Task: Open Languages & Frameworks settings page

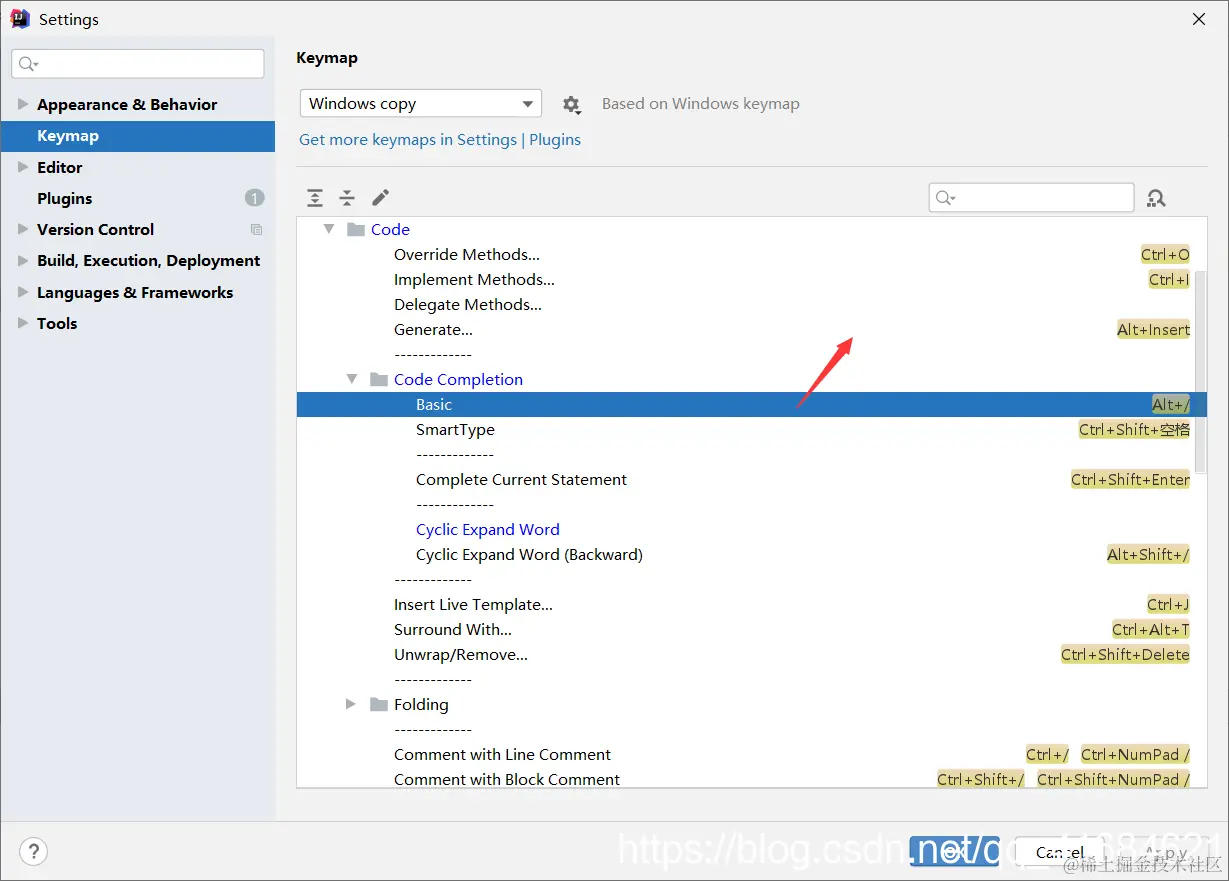Action: [x=135, y=292]
